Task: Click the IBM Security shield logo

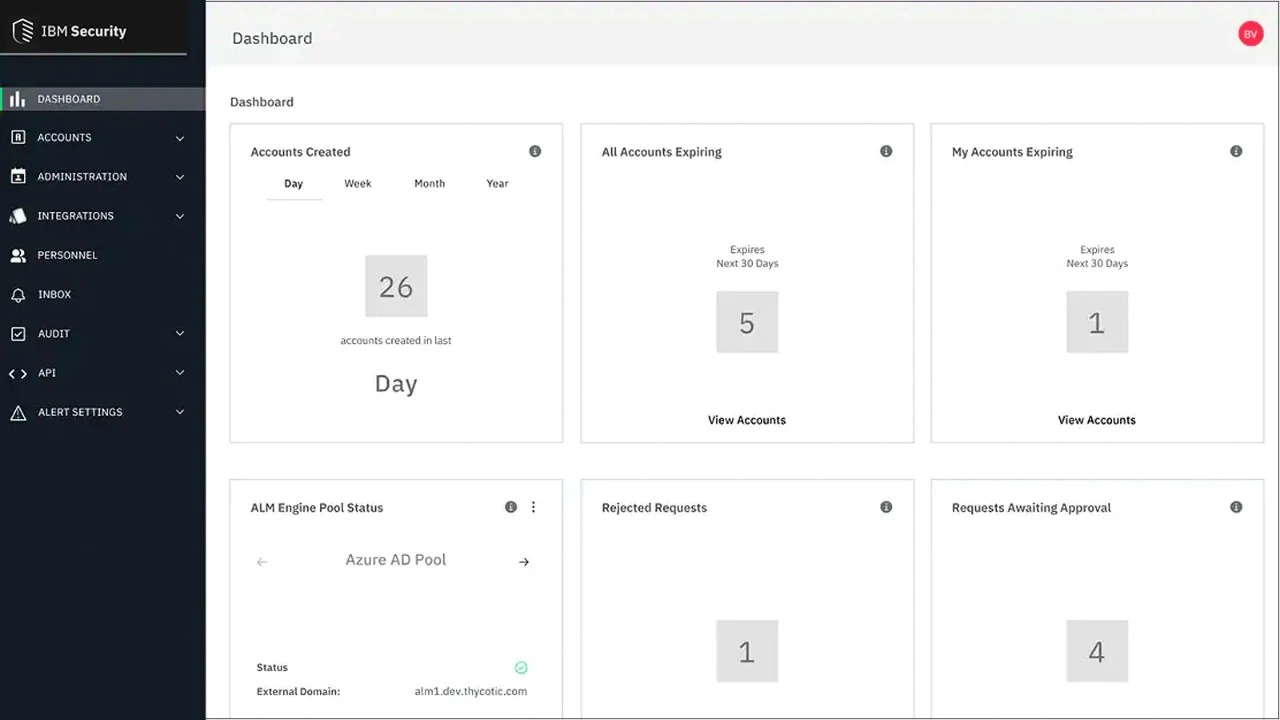Action: pyautogui.click(x=22, y=30)
